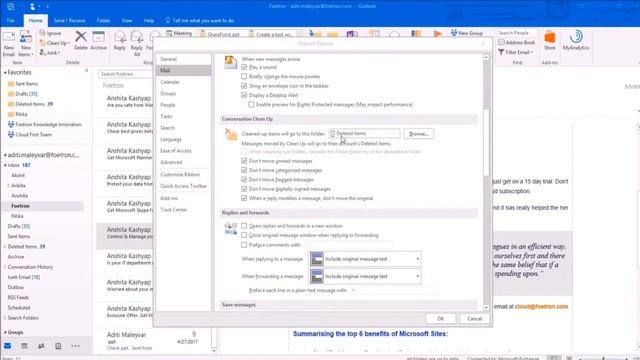This screenshot has width=640, height=360.
Task: Select General in Outlook Options sidebar
Action: coord(183,59)
